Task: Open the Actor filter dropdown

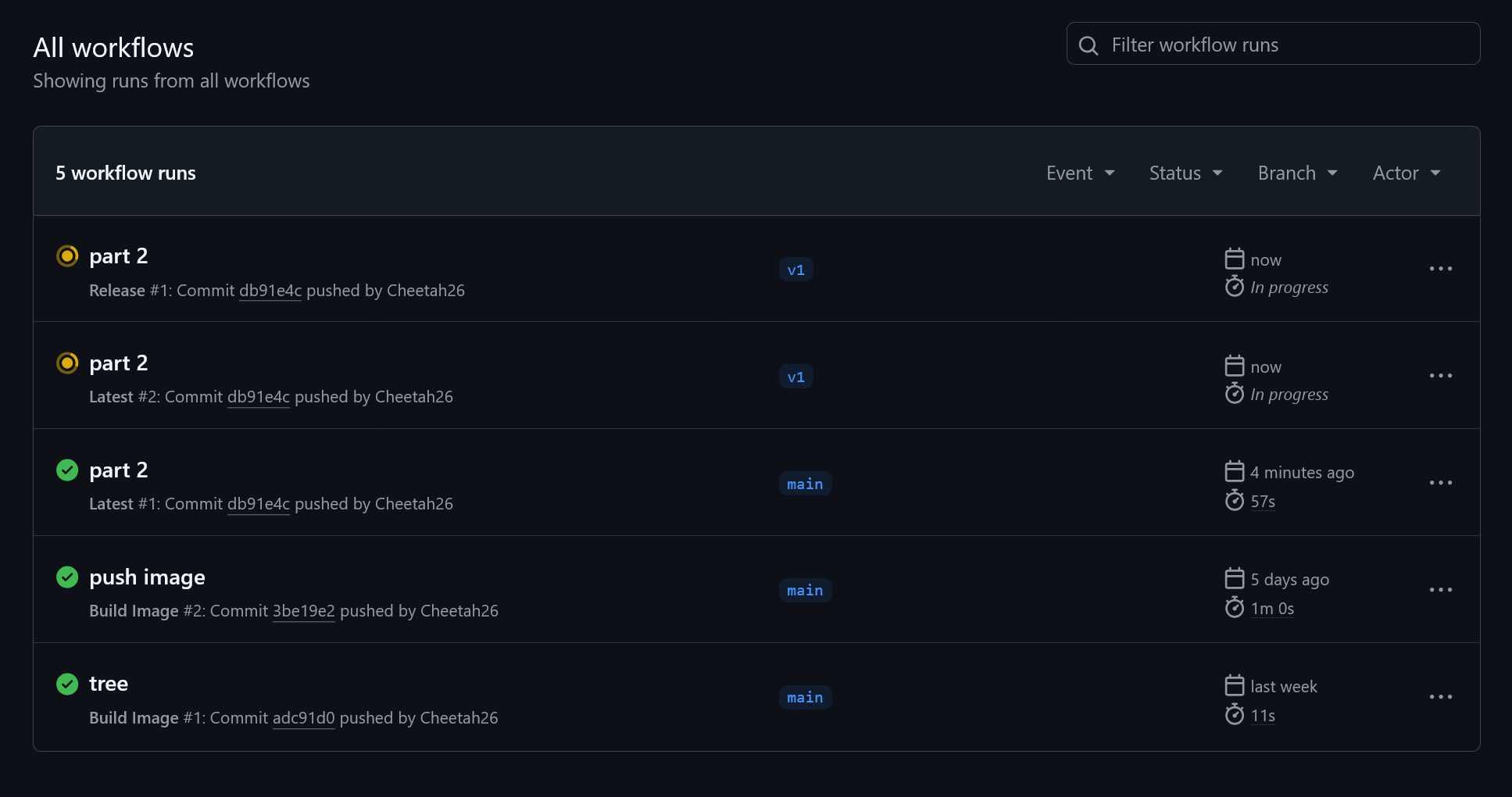Action: [1406, 173]
